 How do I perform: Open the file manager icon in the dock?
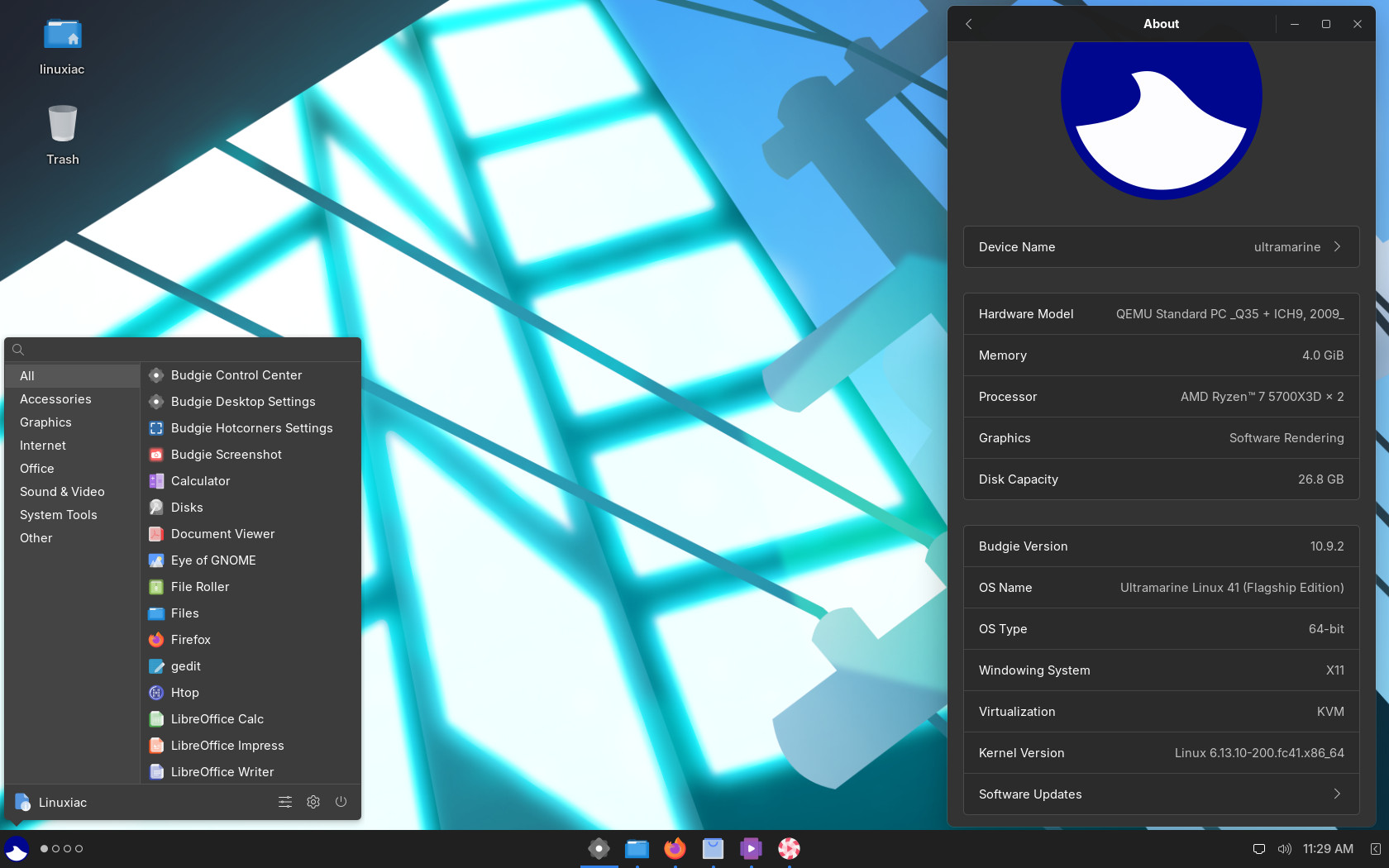pyautogui.click(x=637, y=849)
